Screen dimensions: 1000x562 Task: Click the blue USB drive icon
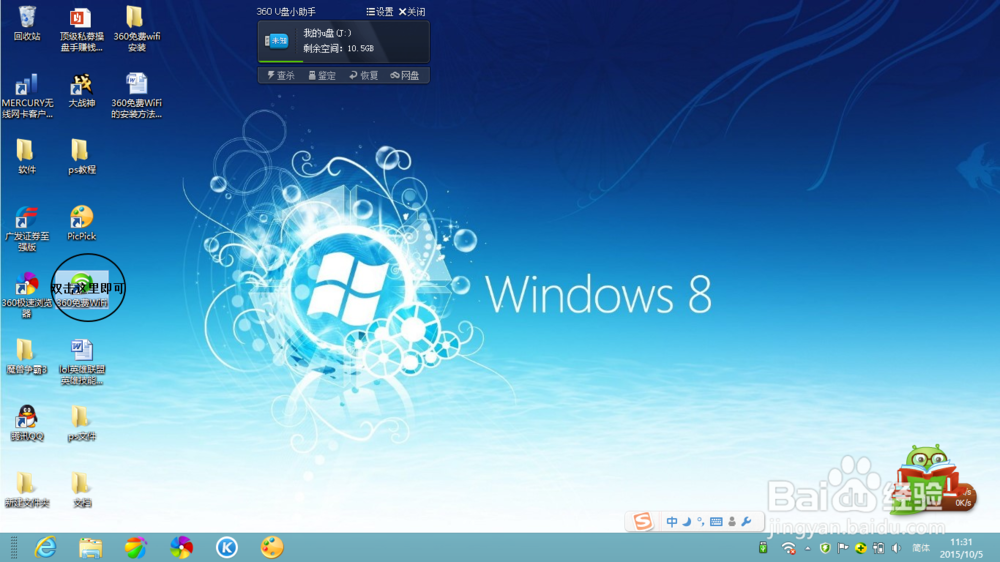[x=277, y=41]
